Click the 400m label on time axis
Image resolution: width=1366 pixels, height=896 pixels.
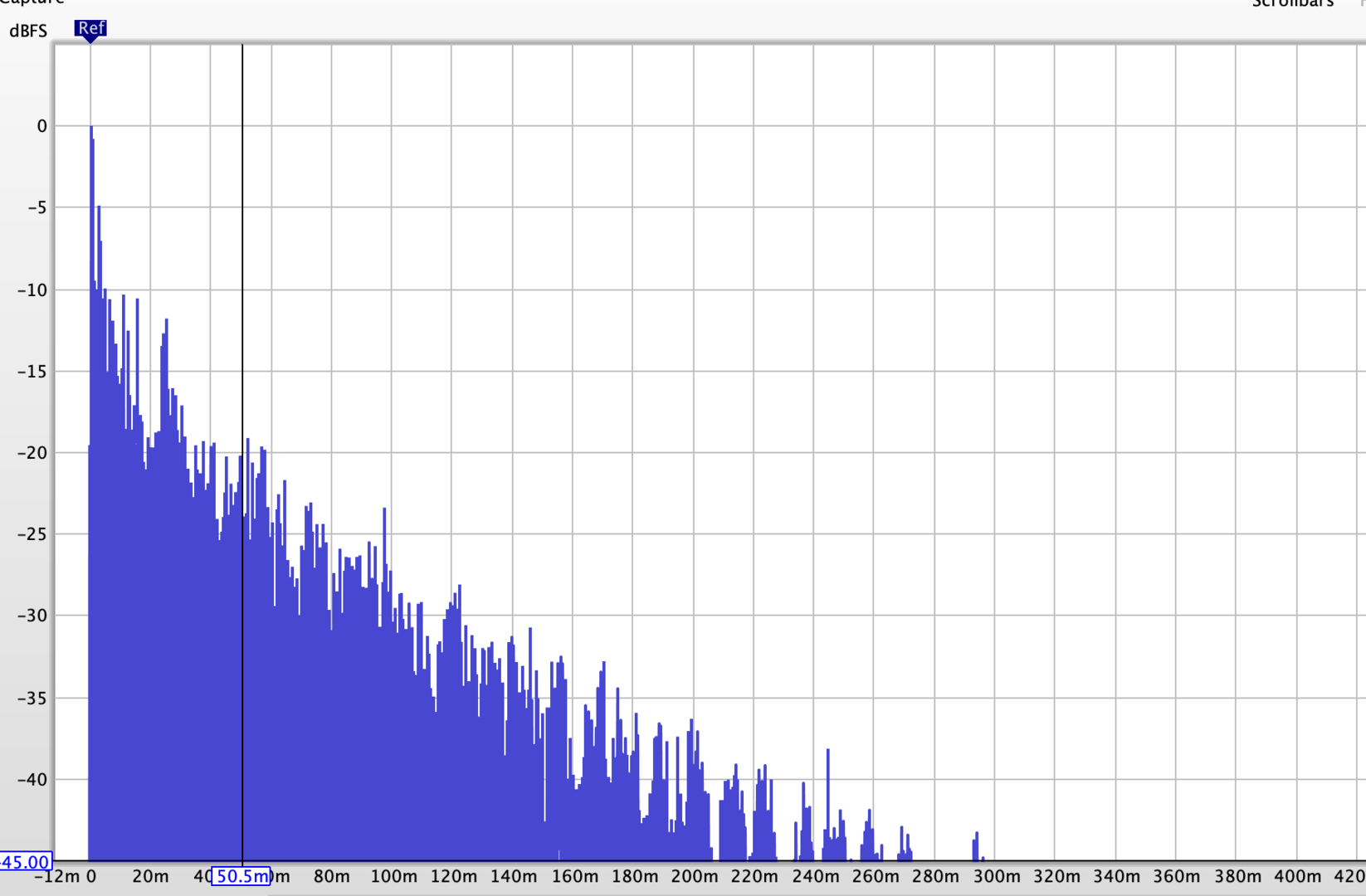1298,876
